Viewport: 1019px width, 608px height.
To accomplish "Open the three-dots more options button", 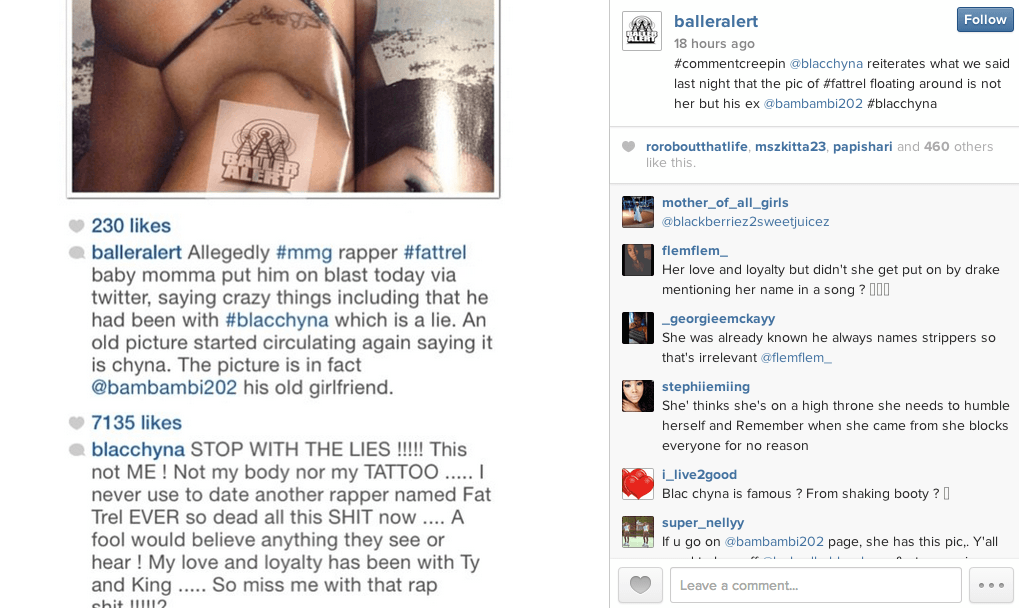I will click(991, 585).
